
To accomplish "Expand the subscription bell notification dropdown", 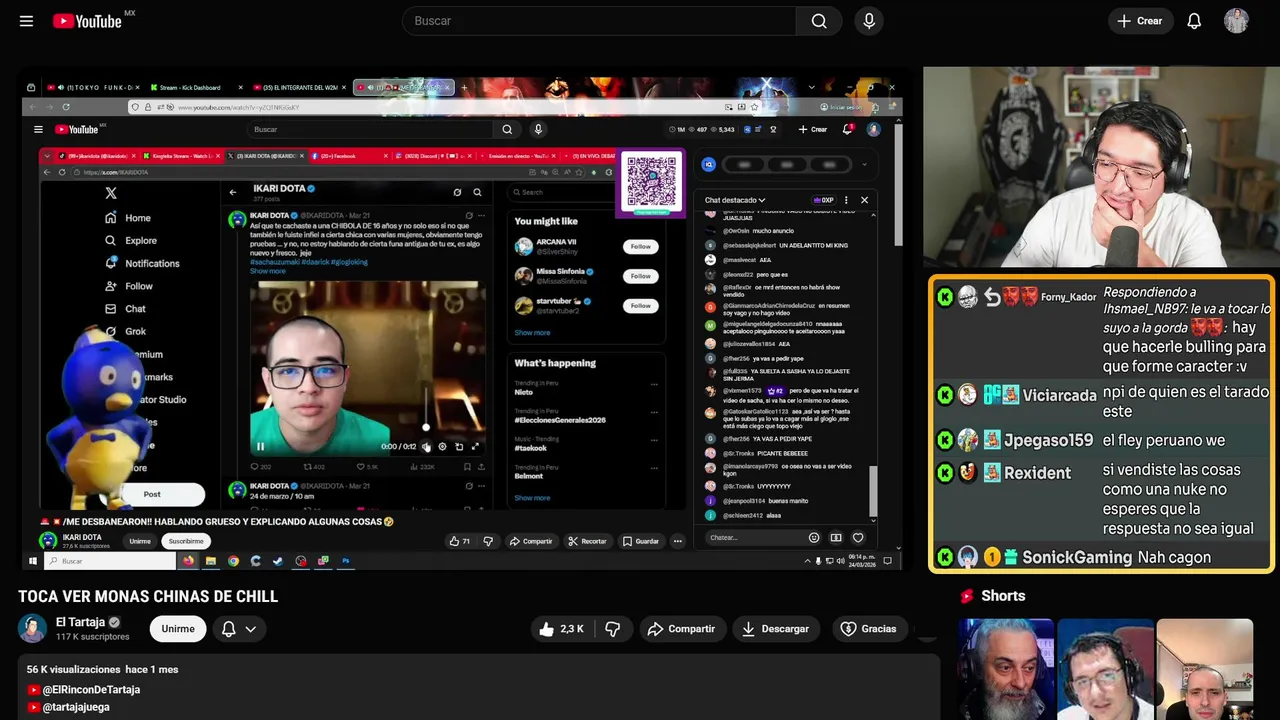I will [239, 629].
